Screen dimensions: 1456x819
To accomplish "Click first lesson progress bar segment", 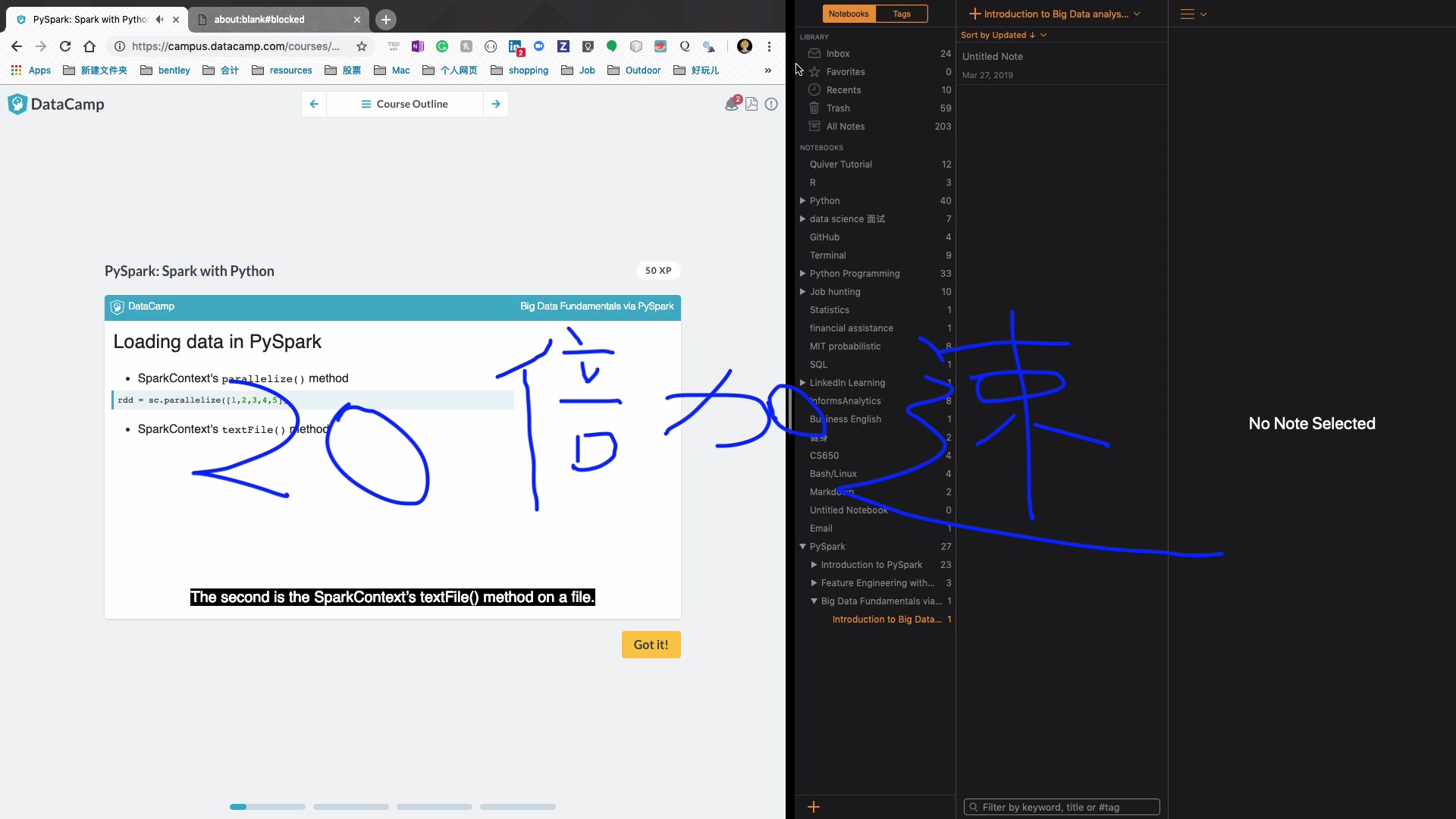I will pos(268,807).
